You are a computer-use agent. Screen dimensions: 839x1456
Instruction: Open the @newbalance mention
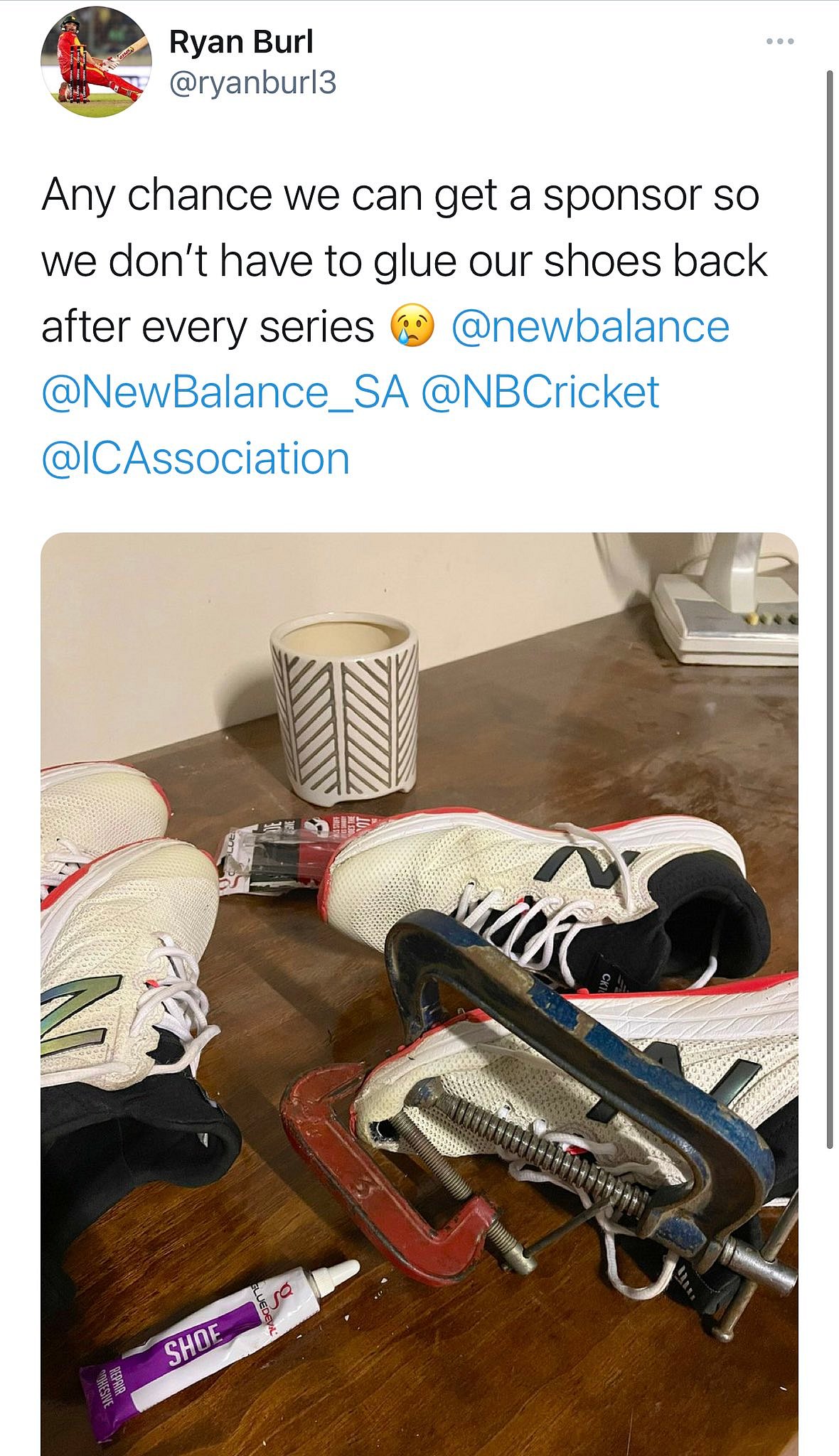coord(590,327)
